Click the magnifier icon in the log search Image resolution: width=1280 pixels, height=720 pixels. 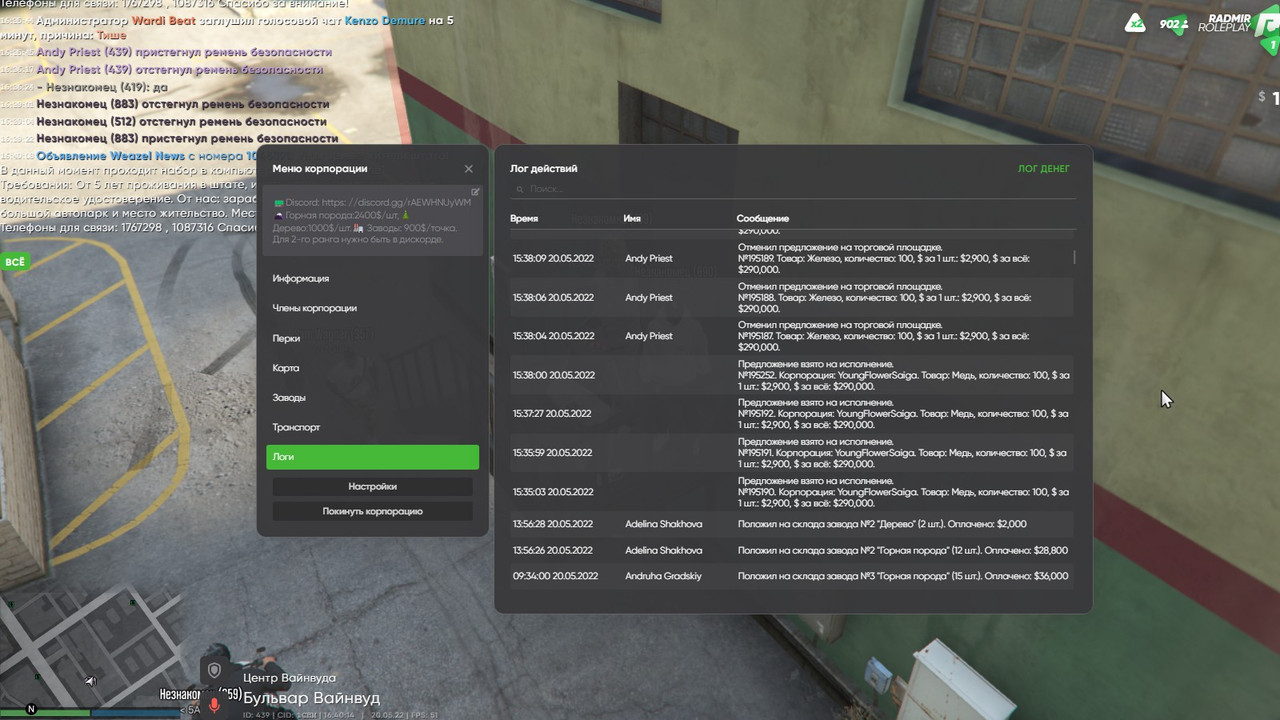tap(520, 189)
